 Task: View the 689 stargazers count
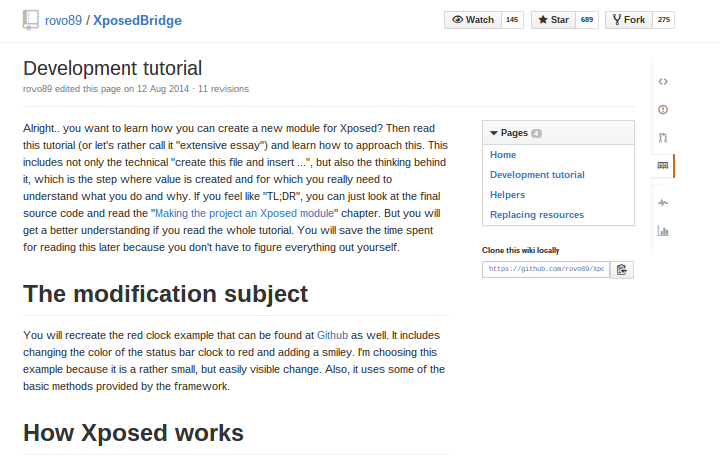(587, 20)
